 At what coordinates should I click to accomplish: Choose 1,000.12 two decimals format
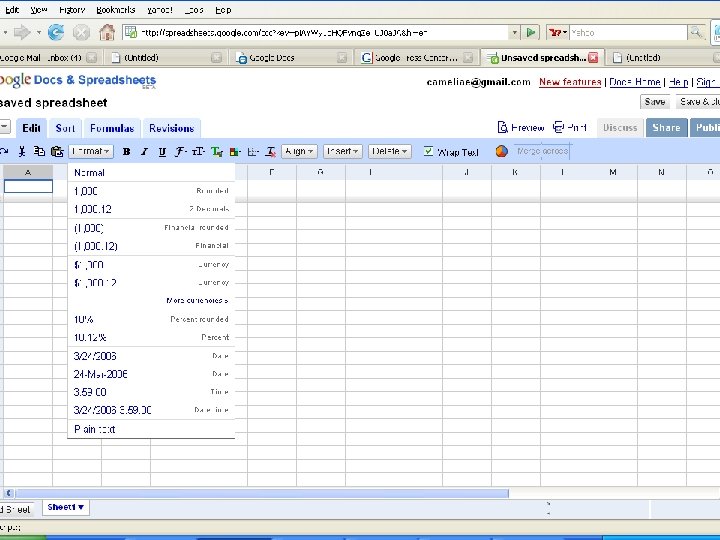[151, 209]
